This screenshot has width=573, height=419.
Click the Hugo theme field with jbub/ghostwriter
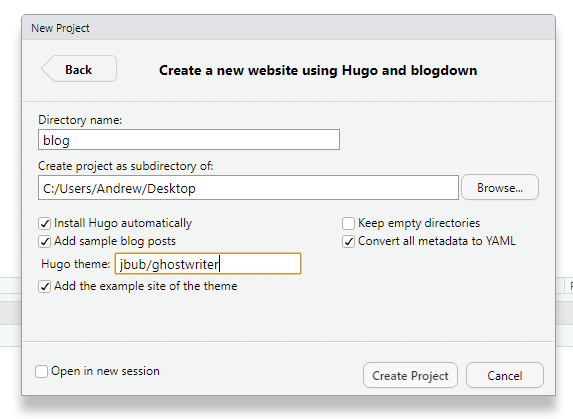[208, 264]
